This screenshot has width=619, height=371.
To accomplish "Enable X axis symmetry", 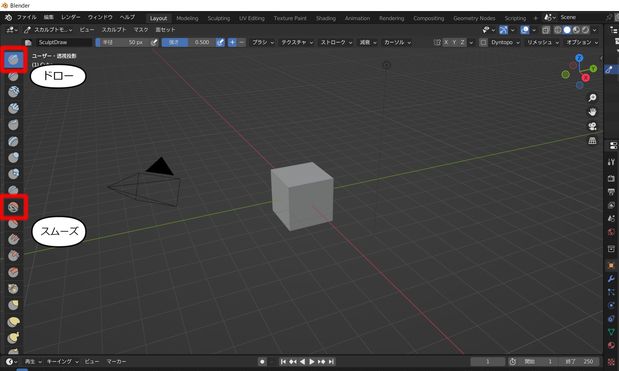I will [x=446, y=42].
